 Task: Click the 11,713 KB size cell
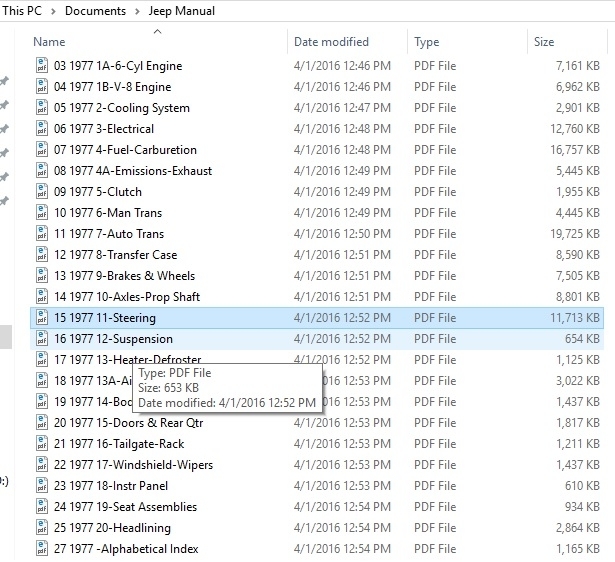575,318
